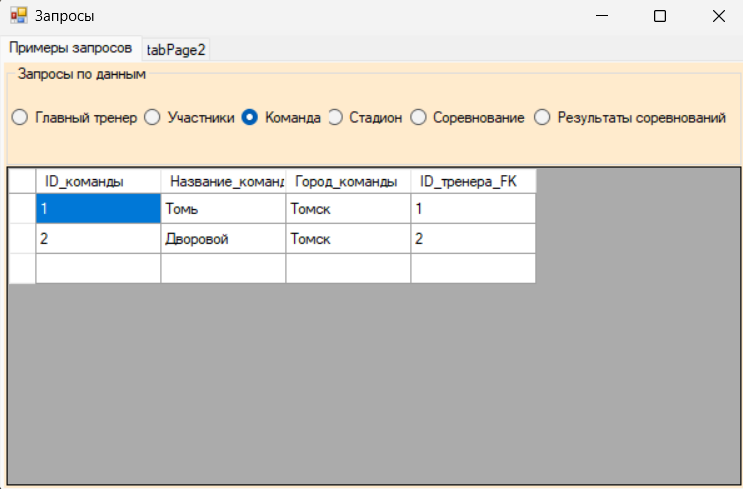Screen dimensions: 743x489
Task: Click the empty Город_команды cell in new row
Action: (348, 269)
